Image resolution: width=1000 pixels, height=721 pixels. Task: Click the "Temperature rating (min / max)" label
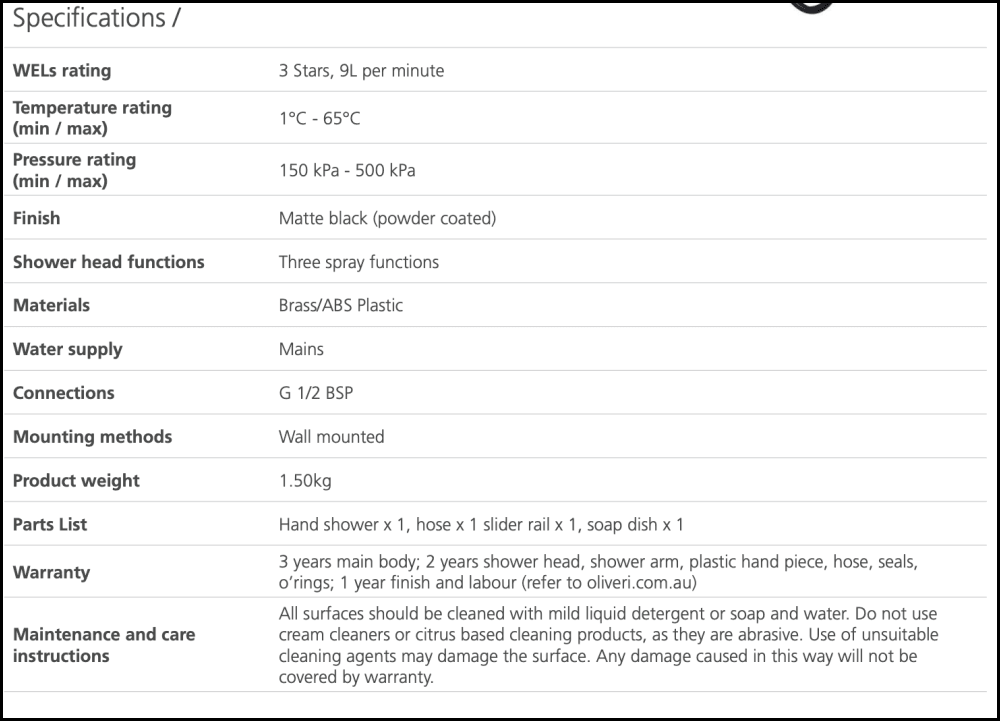pyautogui.click(x=92, y=118)
